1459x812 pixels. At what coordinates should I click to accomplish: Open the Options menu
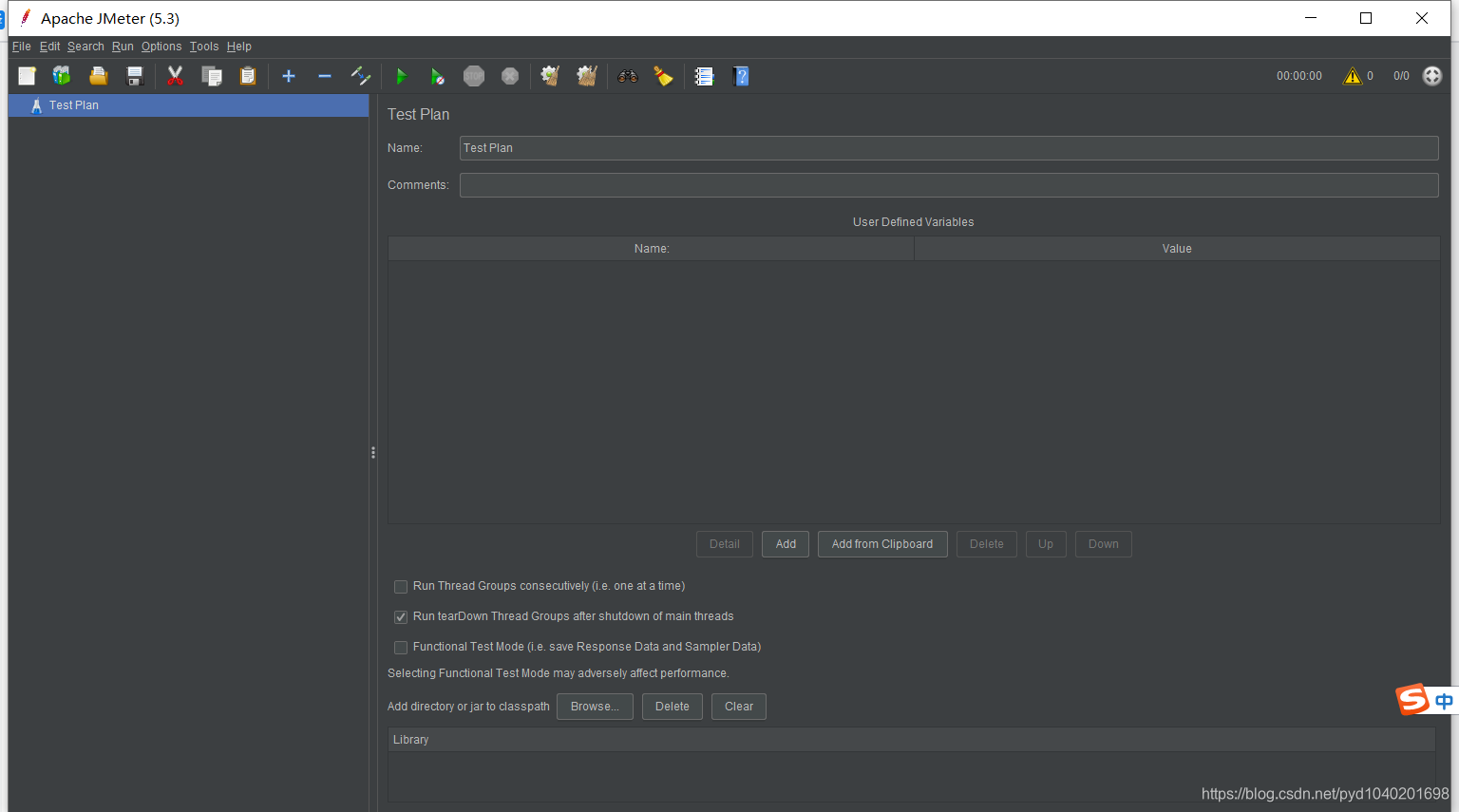161,47
